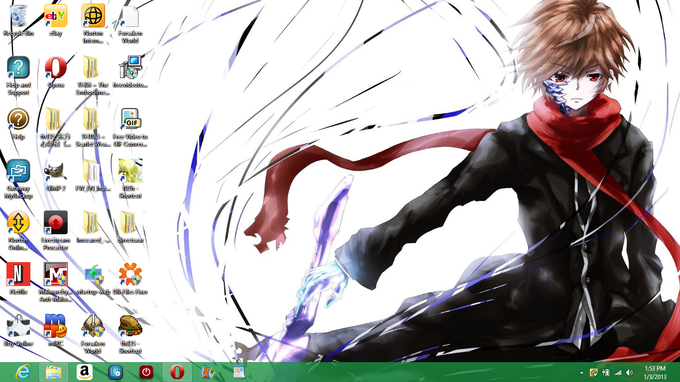The image size is (680, 382).
Task: Open File Explorer from the taskbar
Action: tap(53, 372)
